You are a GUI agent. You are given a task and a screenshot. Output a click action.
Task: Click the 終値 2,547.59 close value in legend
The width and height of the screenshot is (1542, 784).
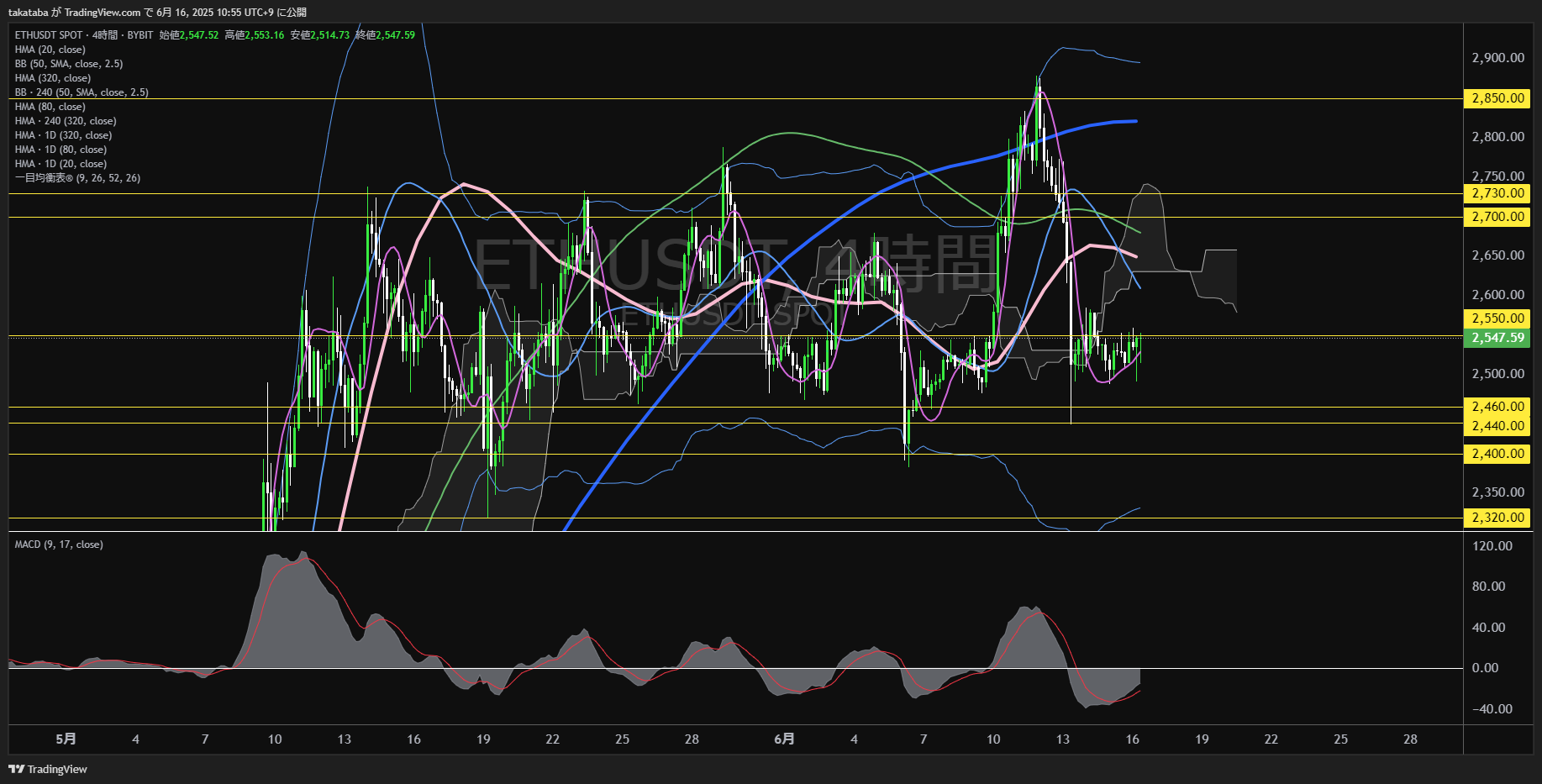(x=386, y=35)
